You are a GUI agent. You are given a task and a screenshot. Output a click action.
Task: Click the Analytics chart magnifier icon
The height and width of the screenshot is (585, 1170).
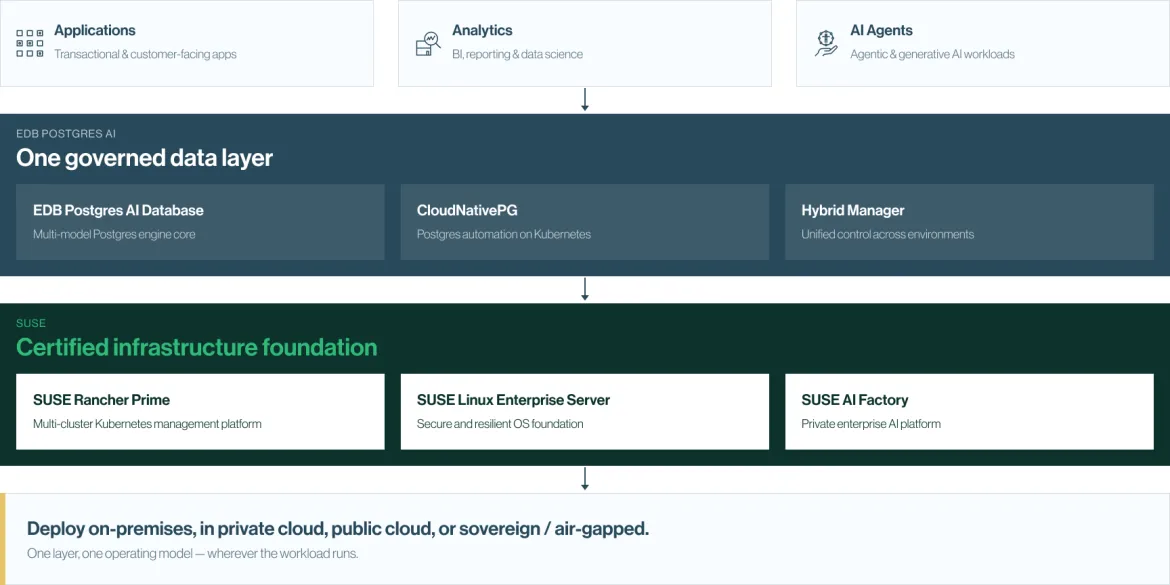(x=428, y=43)
